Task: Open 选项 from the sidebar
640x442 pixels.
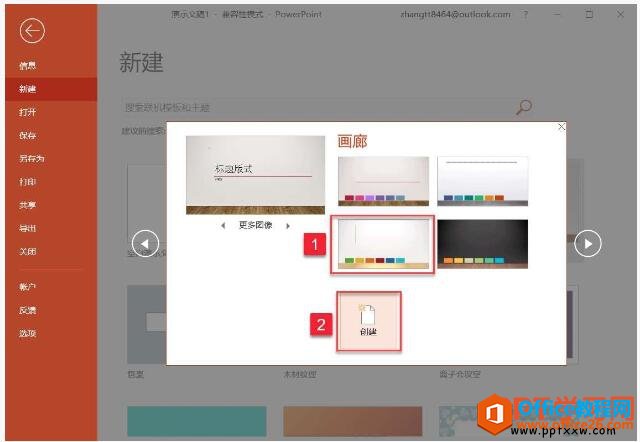Action: click(27, 333)
